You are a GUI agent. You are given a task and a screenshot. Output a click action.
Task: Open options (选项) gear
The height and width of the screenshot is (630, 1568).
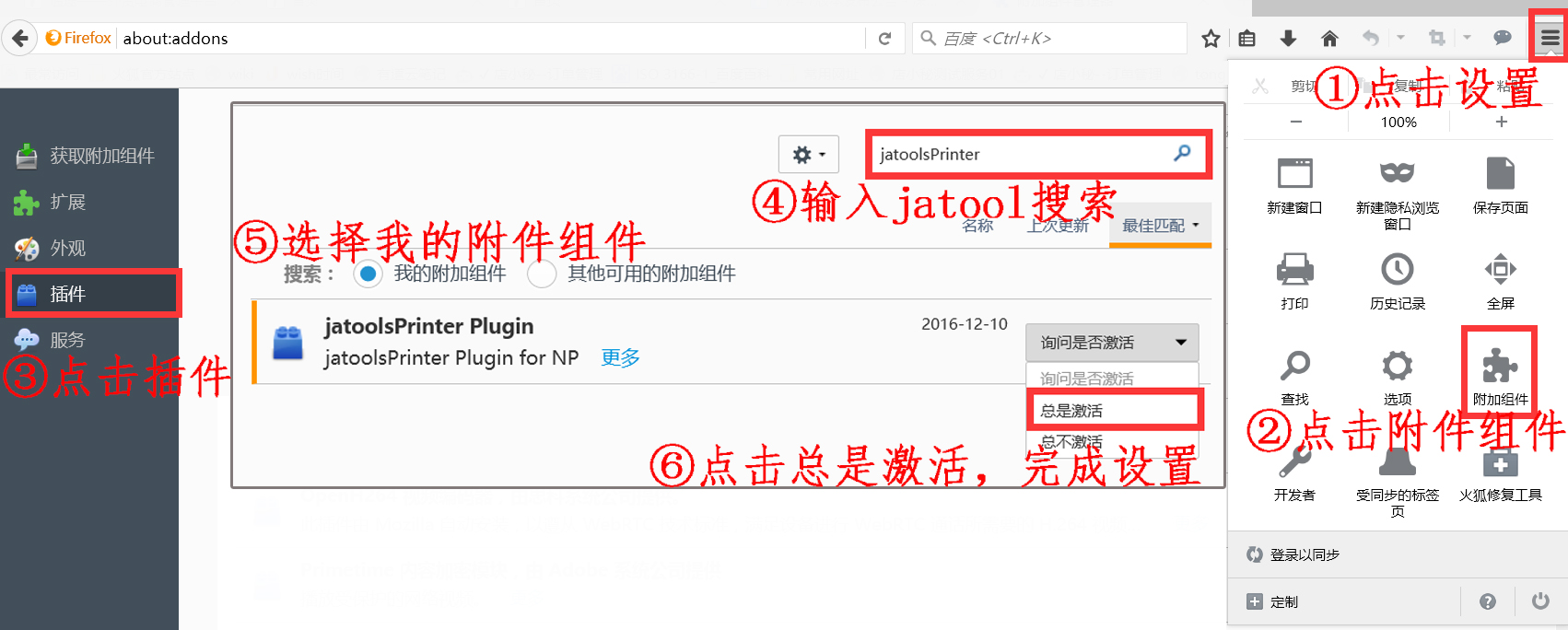point(1398,378)
